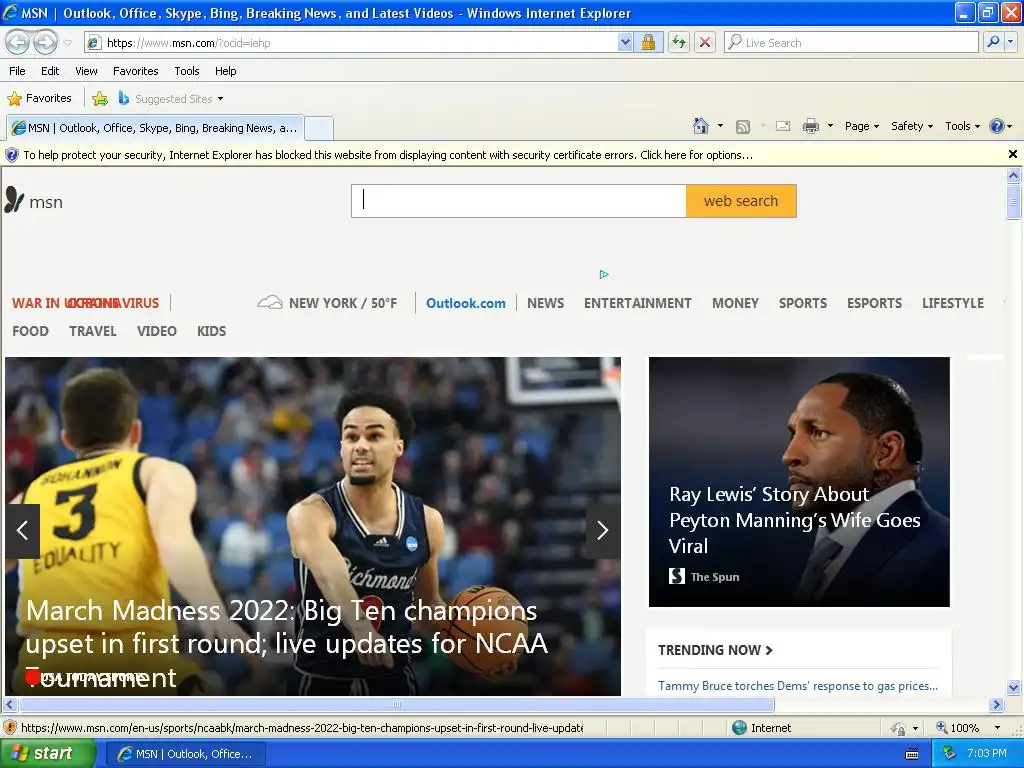
Task: Open the Safety command menu
Action: [x=912, y=126]
